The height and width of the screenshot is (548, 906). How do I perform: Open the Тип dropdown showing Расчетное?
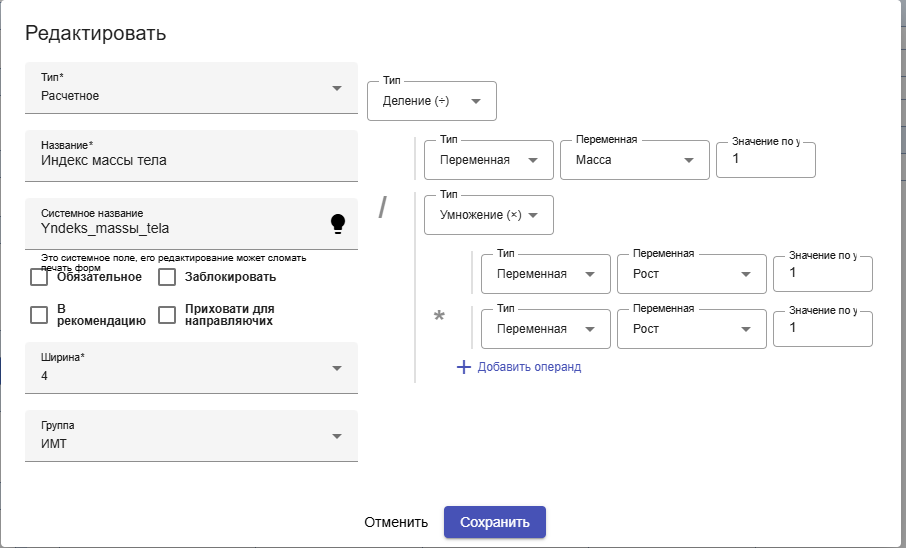point(191,88)
